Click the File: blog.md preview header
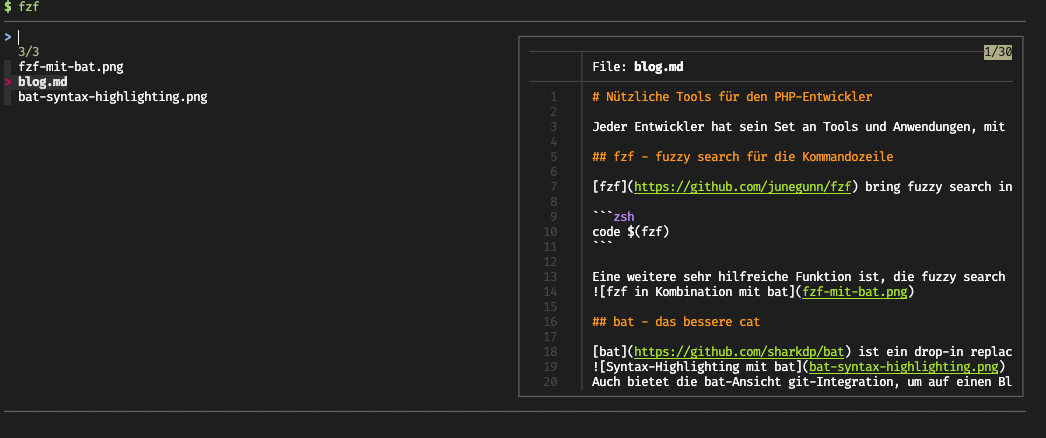This screenshot has height=438, width=1046. click(638, 67)
